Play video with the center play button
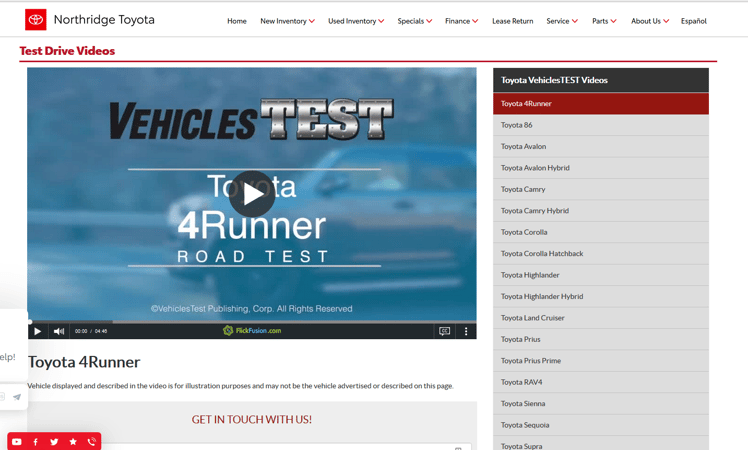The height and width of the screenshot is (450, 748). coord(252,194)
